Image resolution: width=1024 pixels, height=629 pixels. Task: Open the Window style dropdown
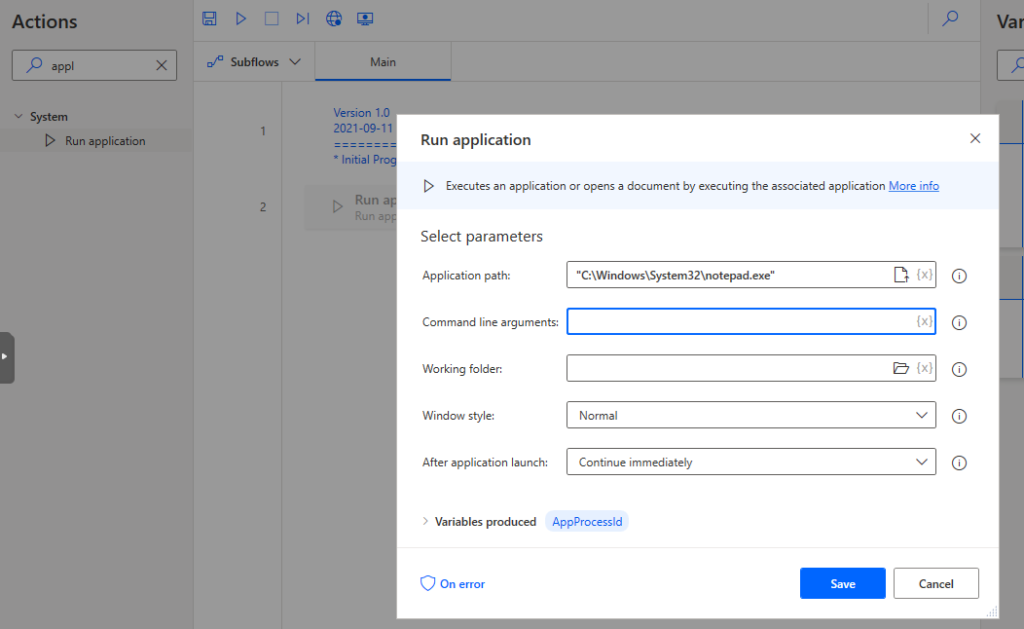751,415
